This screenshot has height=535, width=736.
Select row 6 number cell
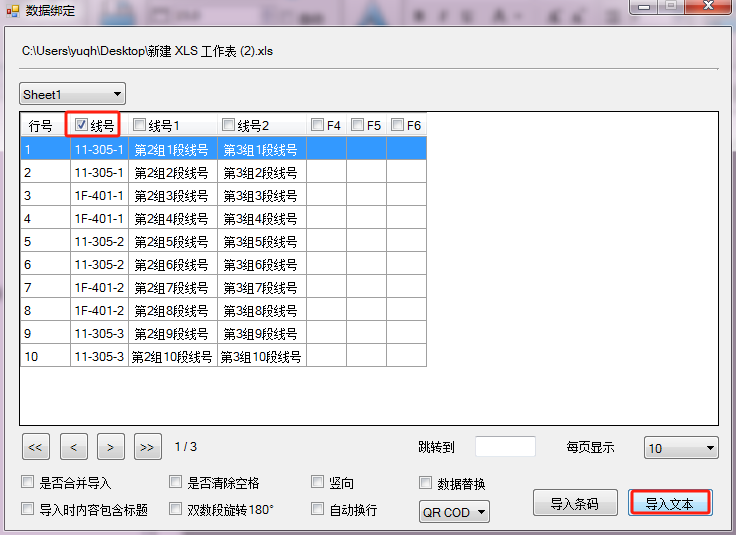[x=46, y=264]
